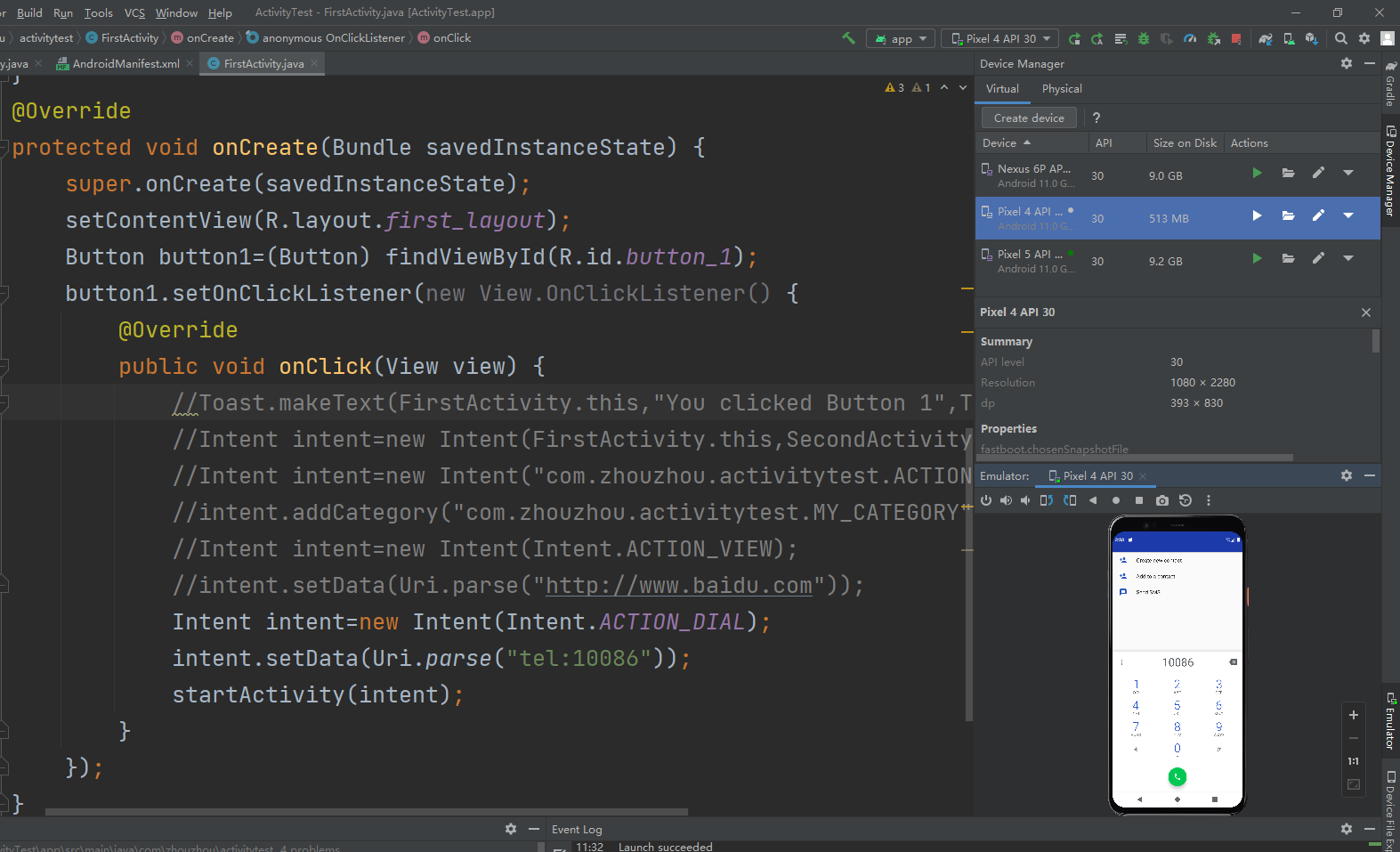Image resolution: width=1400 pixels, height=852 pixels.
Task: Close the FirstActivity.java editor tab
Action: (x=314, y=63)
